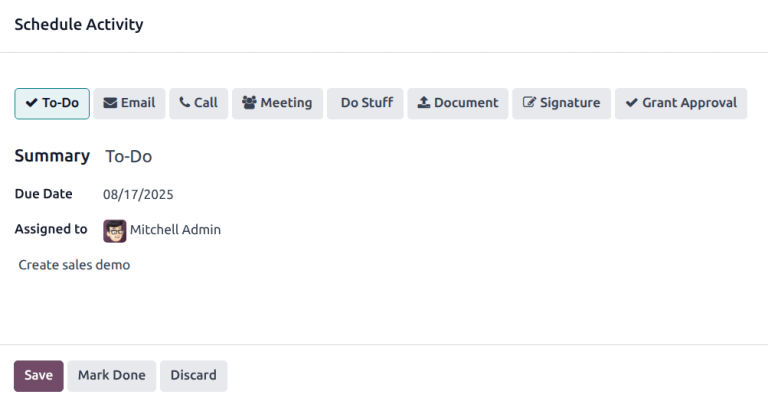Click the Meeting people icon
The height and width of the screenshot is (401, 768).
(x=250, y=103)
